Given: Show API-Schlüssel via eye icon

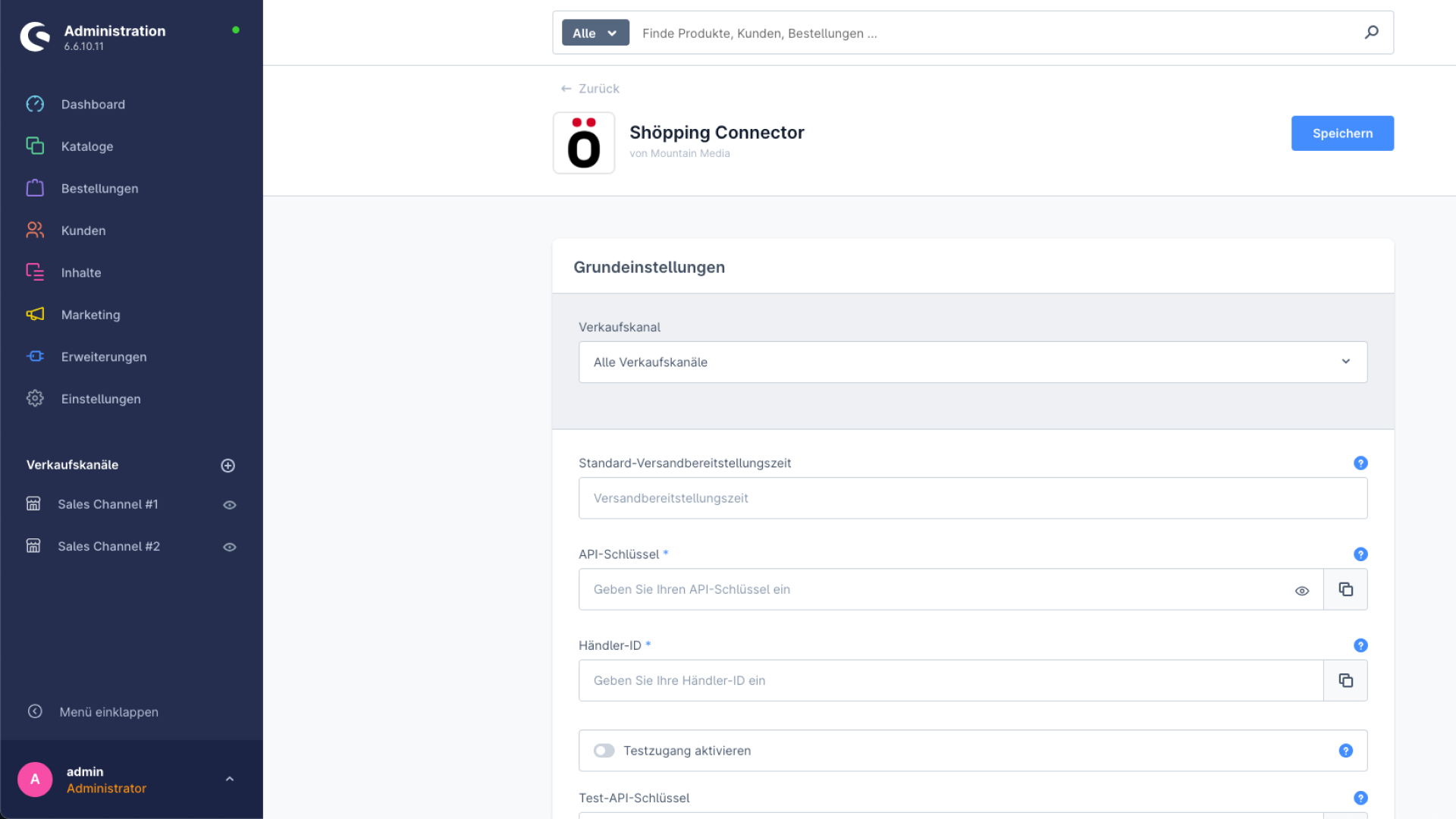Looking at the screenshot, I should tap(1301, 591).
